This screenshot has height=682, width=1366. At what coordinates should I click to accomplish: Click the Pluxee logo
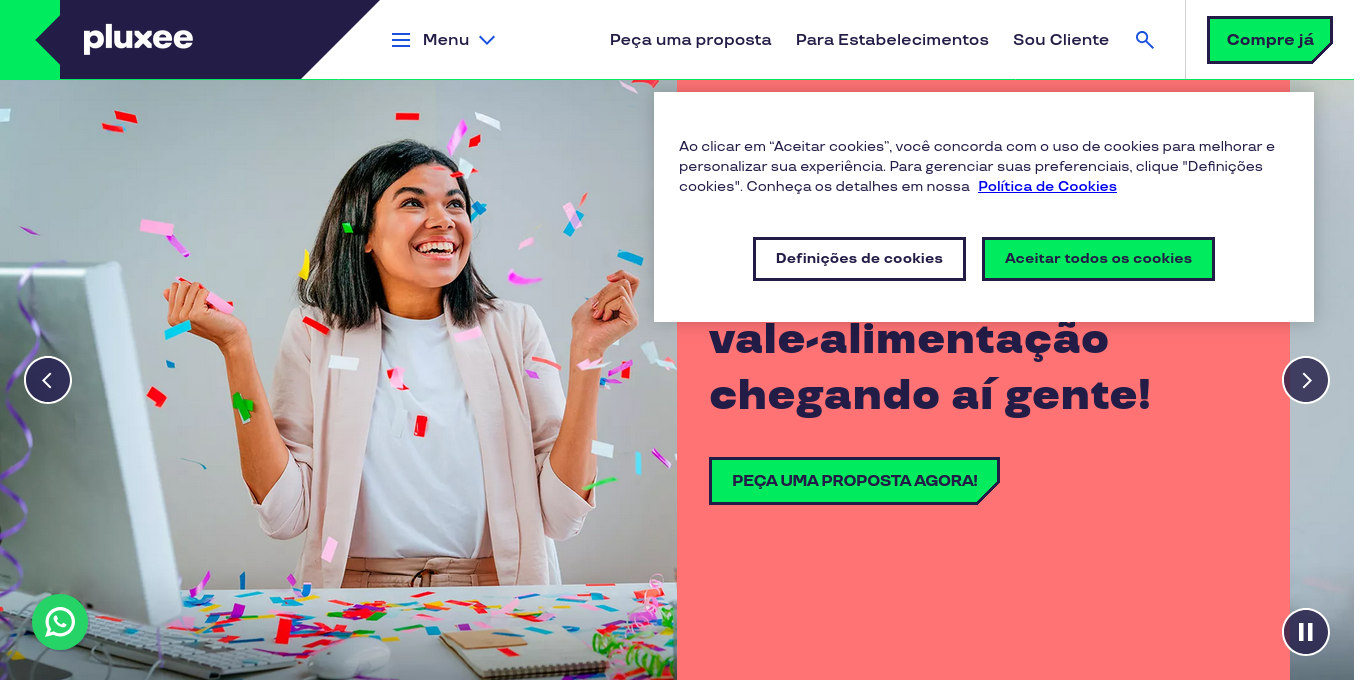[138, 39]
